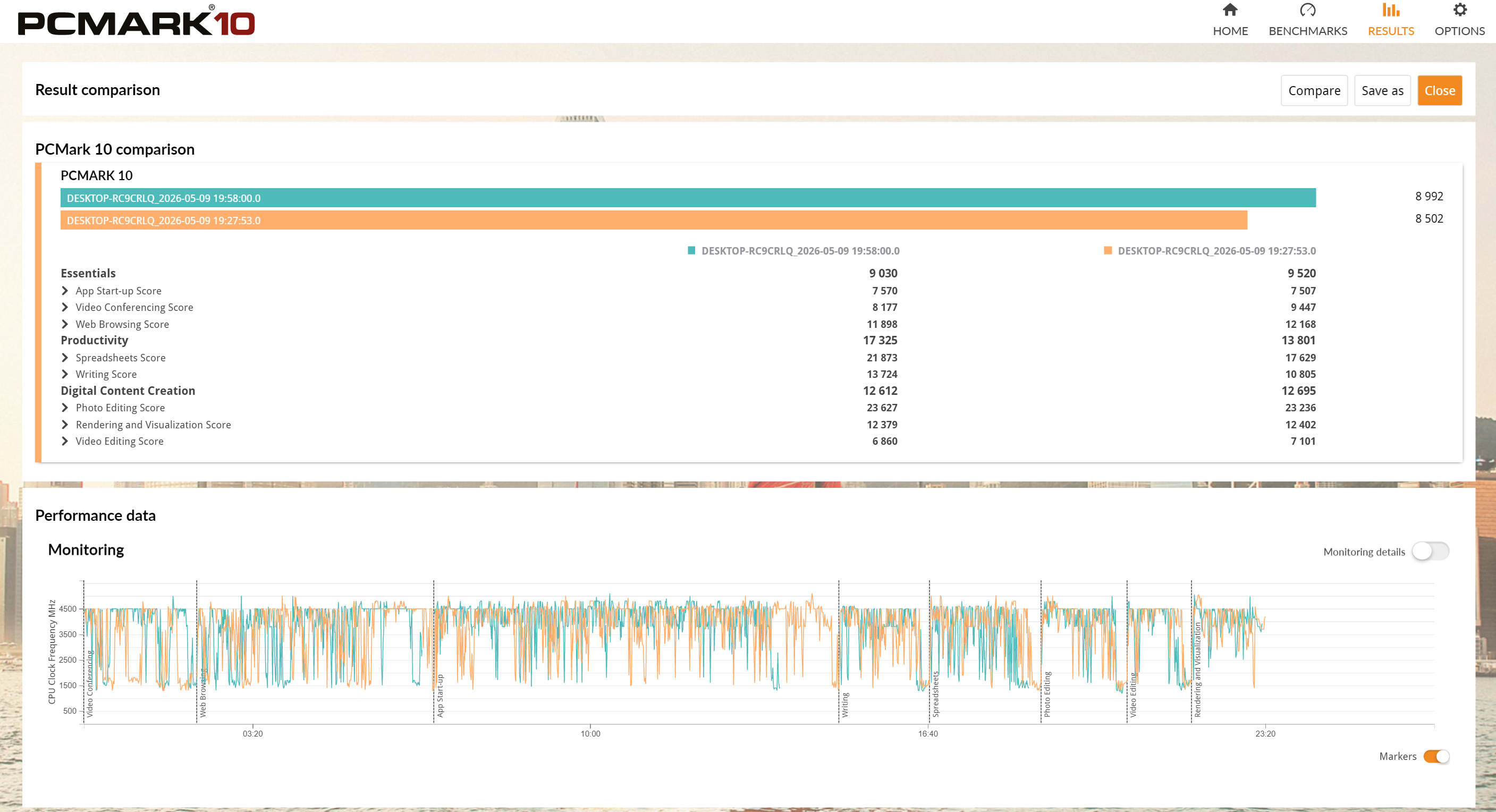The height and width of the screenshot is (812, 1496).
Task: Click the Rendering and Visualization chart marker
Action: (1197, 670)
